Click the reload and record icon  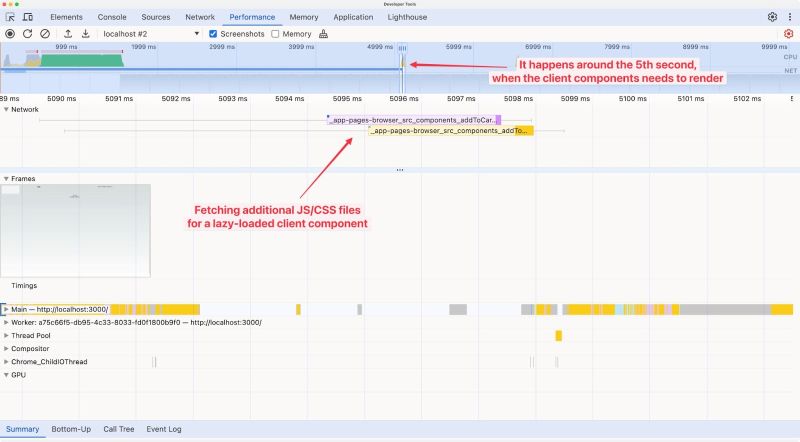(x=28, y=34)
